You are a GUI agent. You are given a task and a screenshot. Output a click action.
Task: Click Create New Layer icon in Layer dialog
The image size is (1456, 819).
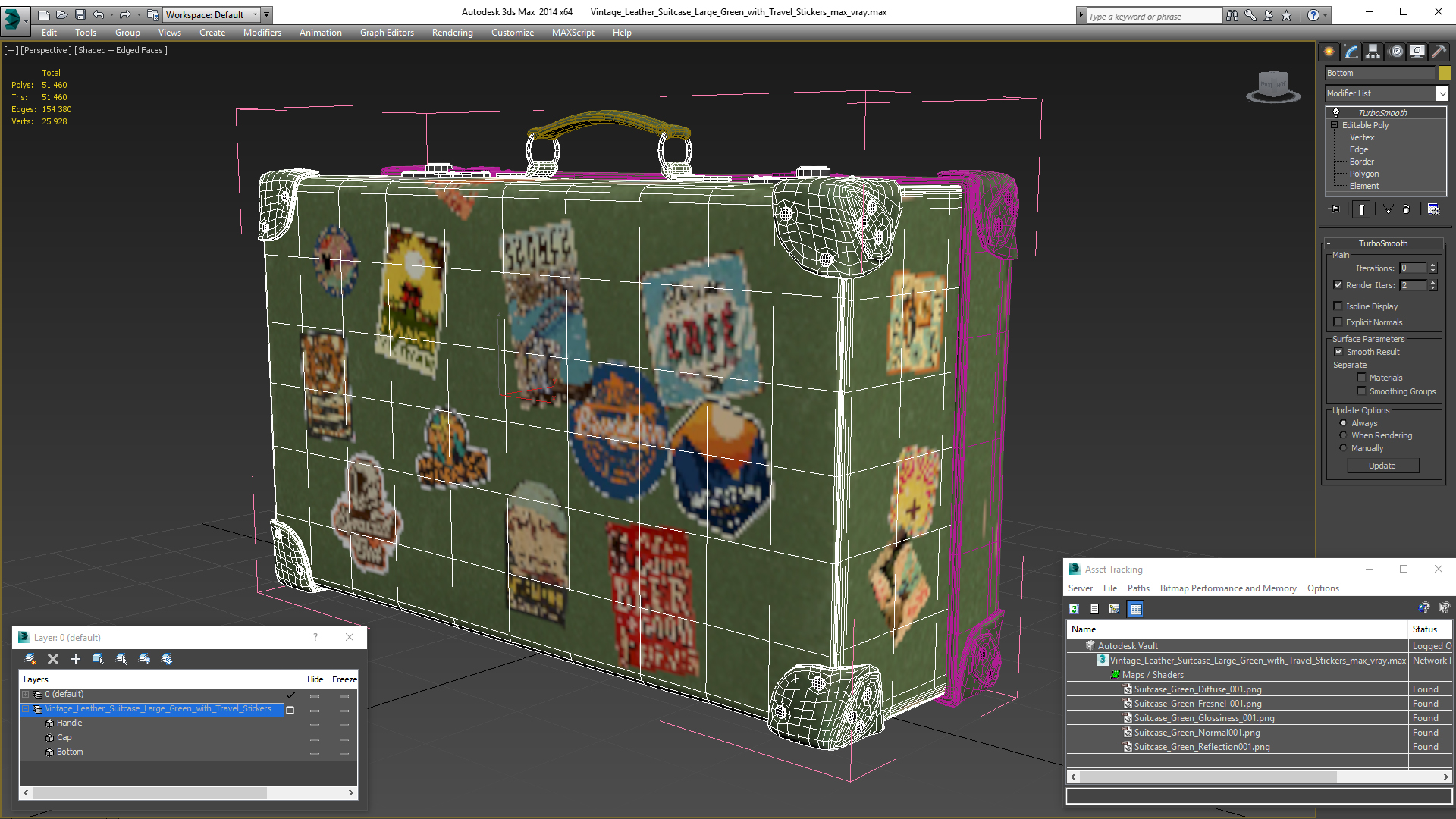point(30,659)
